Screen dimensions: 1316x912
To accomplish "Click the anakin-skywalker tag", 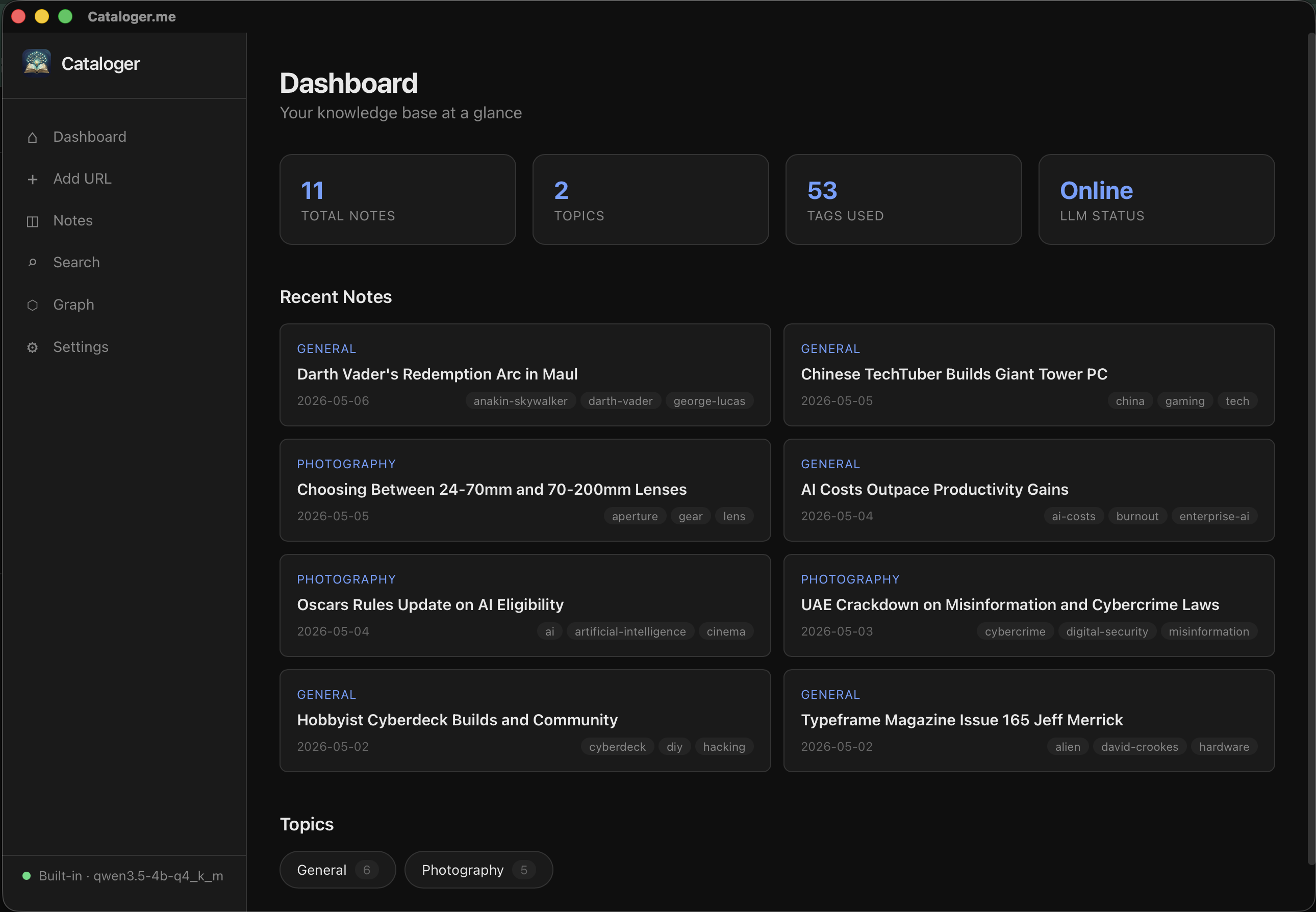I will 521,401.
